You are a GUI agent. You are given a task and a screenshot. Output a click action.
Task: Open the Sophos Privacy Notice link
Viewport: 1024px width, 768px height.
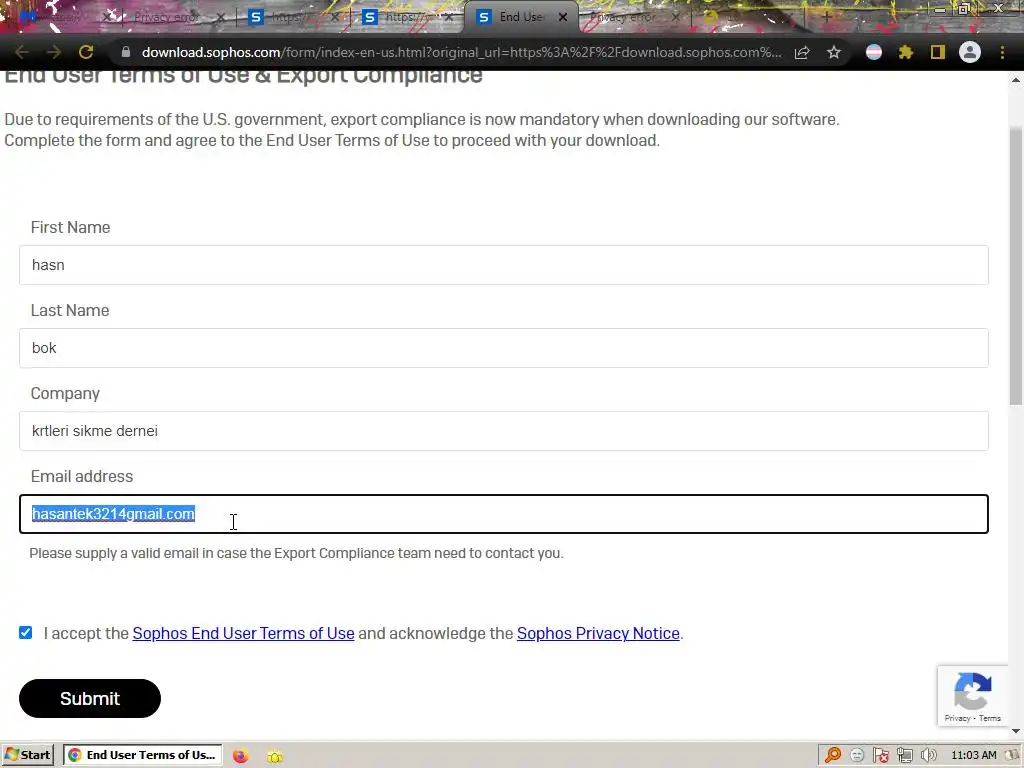click(x=598, y=633)
